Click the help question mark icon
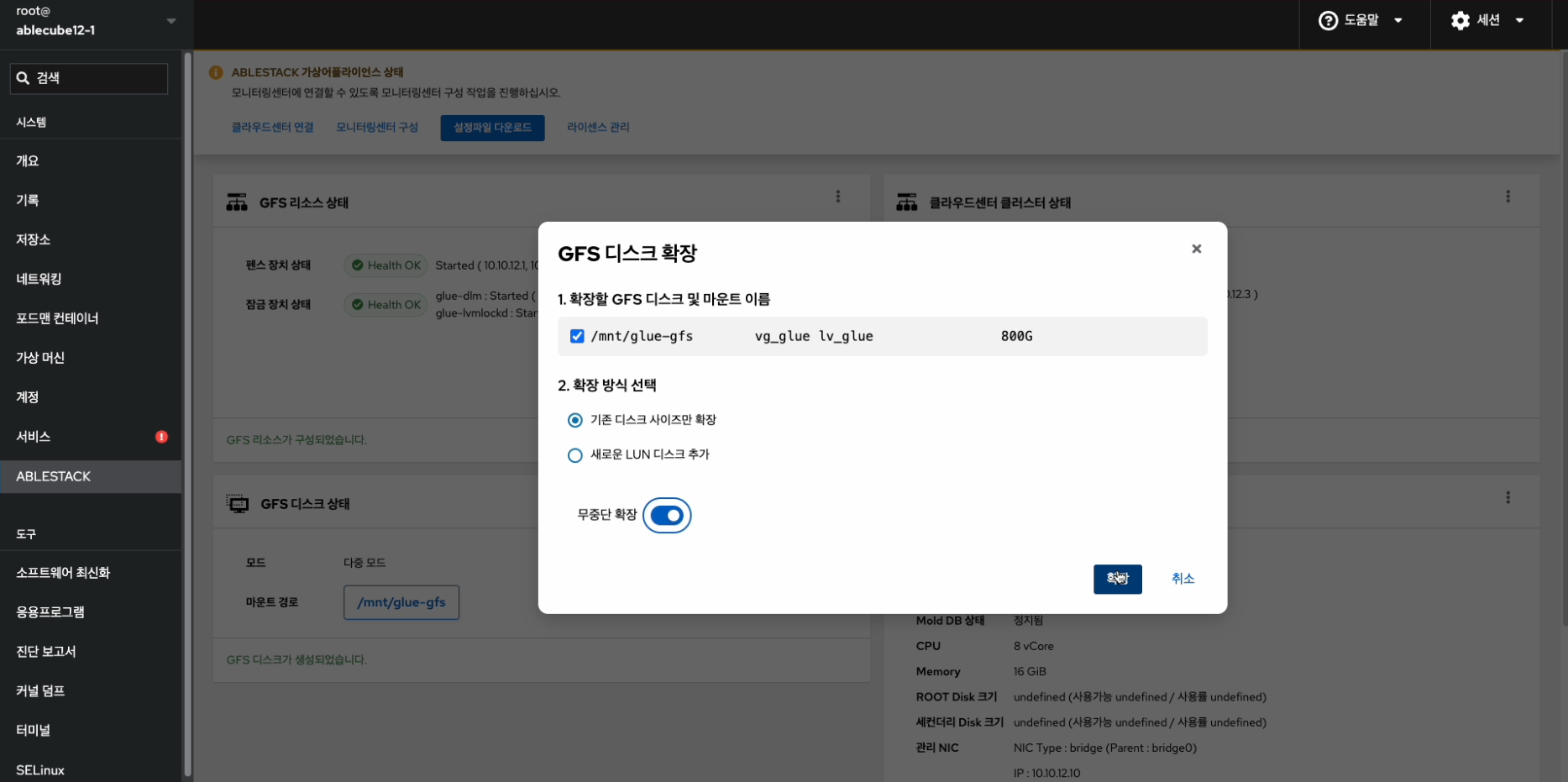Image resolution: width=1568 pixels, height=782 pixels. (x=1328, y=20)
